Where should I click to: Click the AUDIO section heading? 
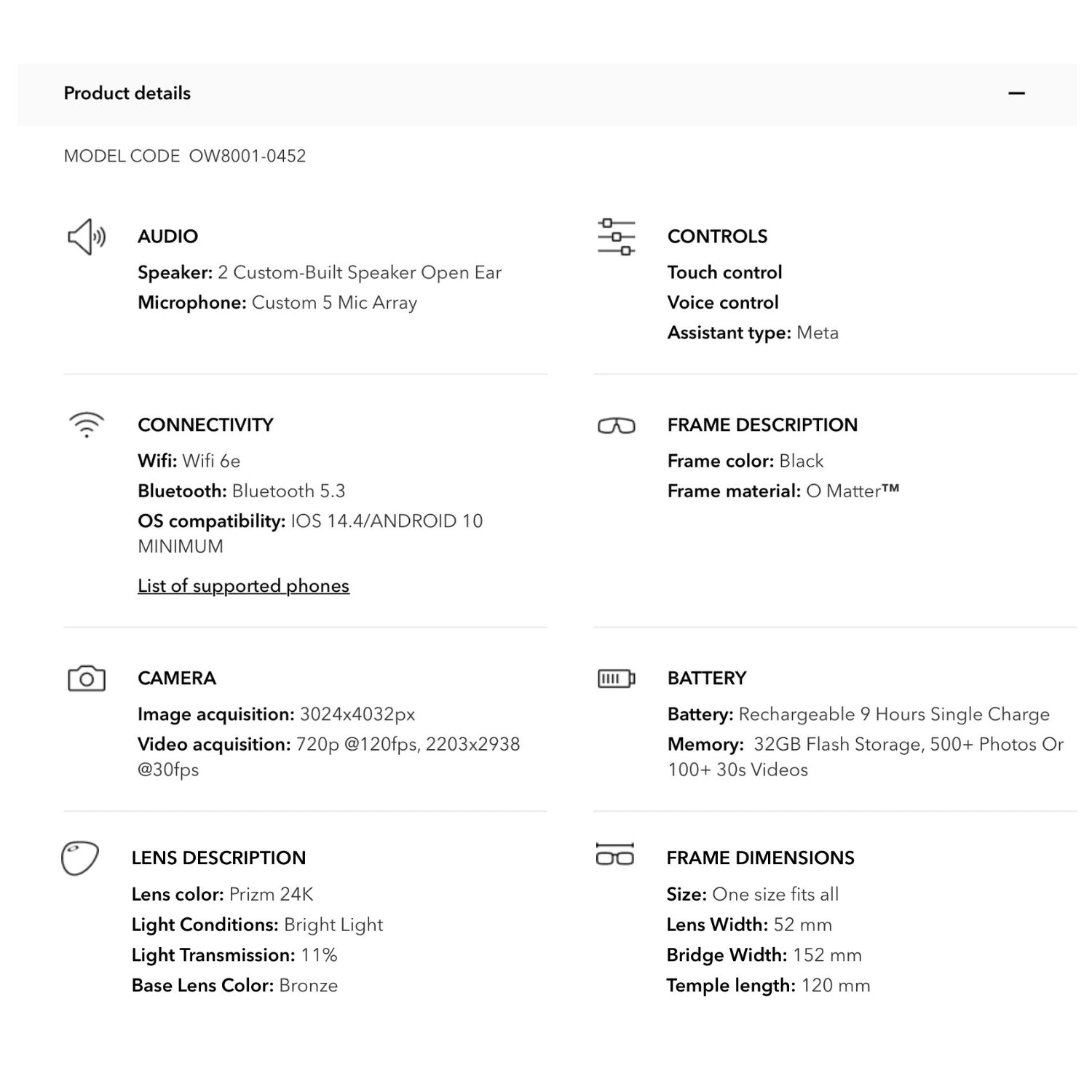point(167,237)
